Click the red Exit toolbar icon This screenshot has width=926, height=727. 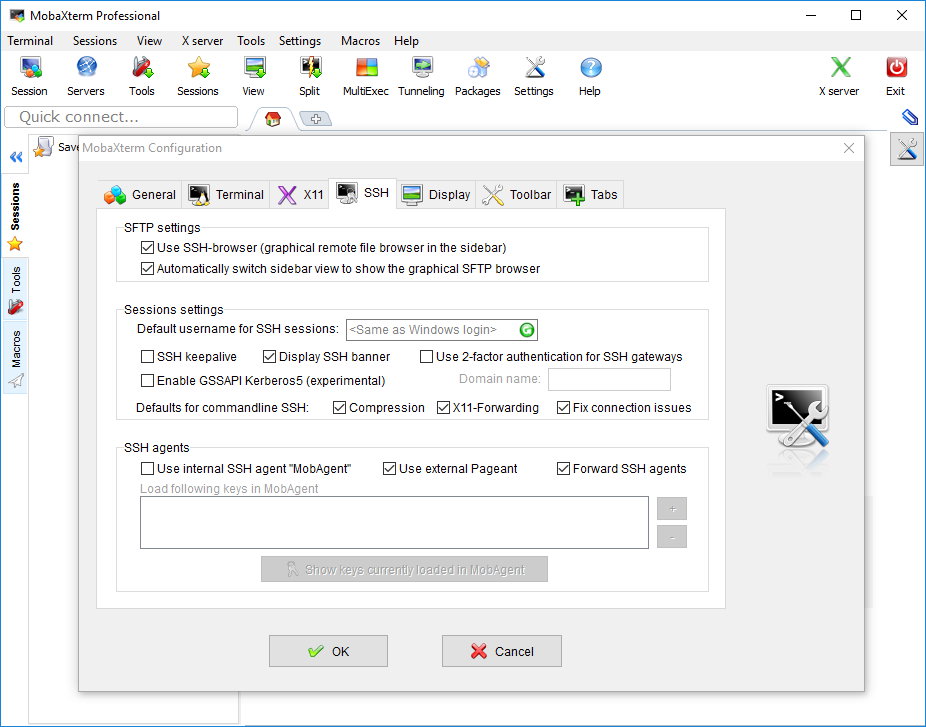896,76
